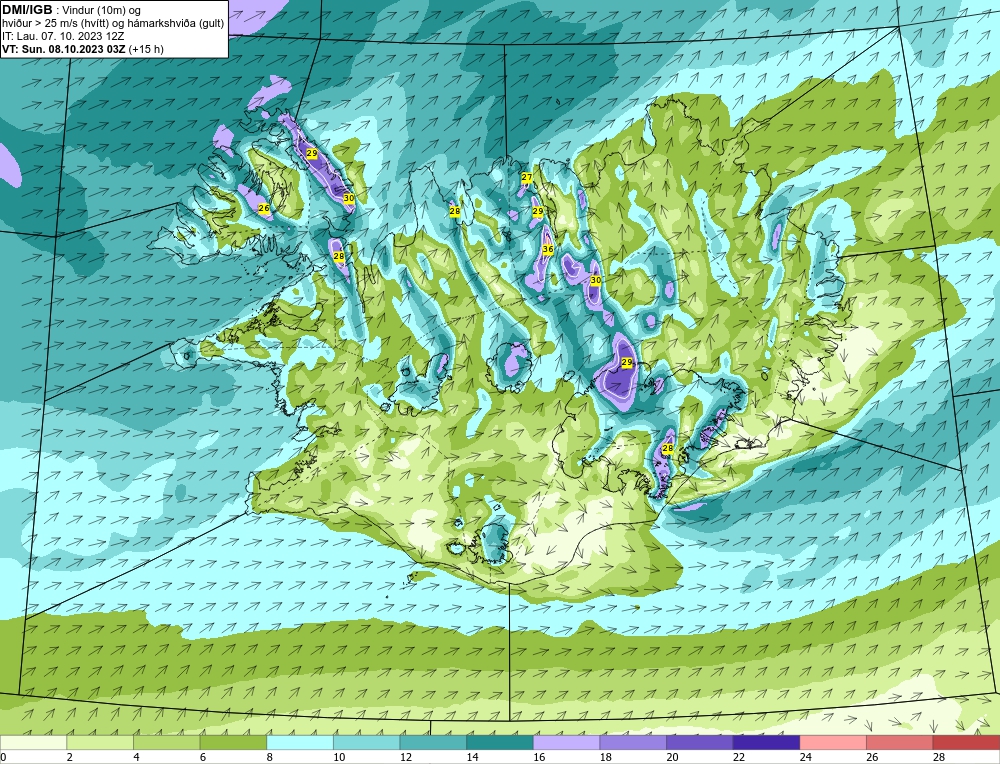Select the 8–10 m/s light cyan legend swatch
The width and height of the screenshot is (1000, 764).
[300, 742]
